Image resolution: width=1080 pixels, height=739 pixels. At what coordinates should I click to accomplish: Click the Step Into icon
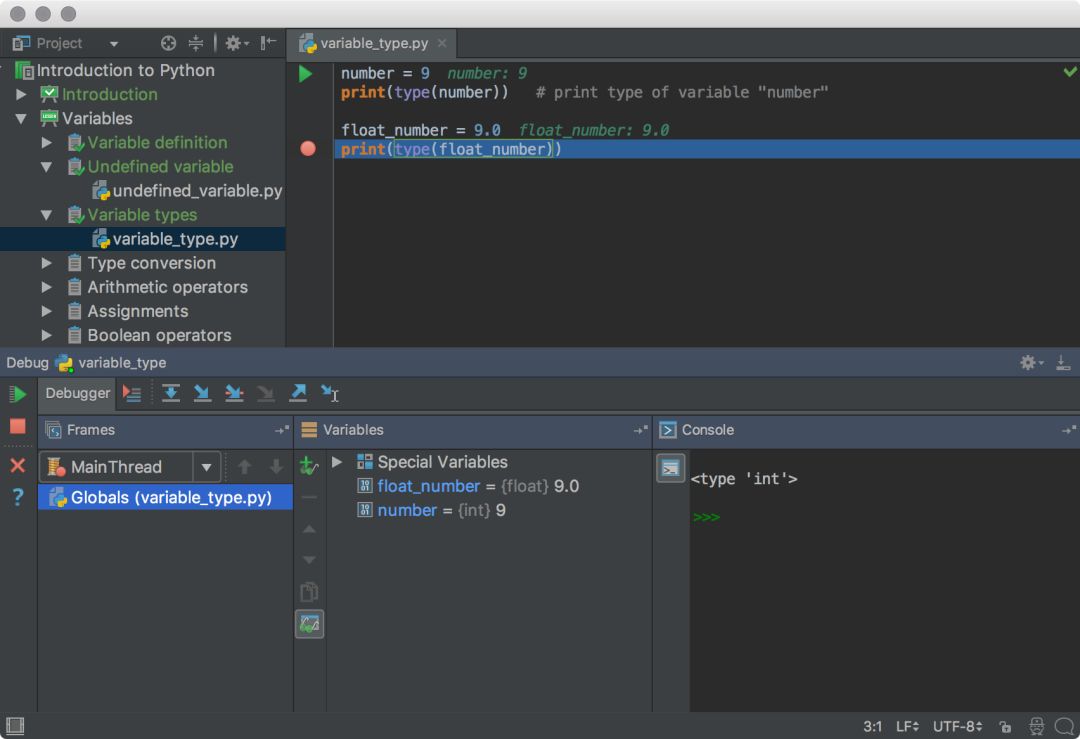[x=202, y=393]
